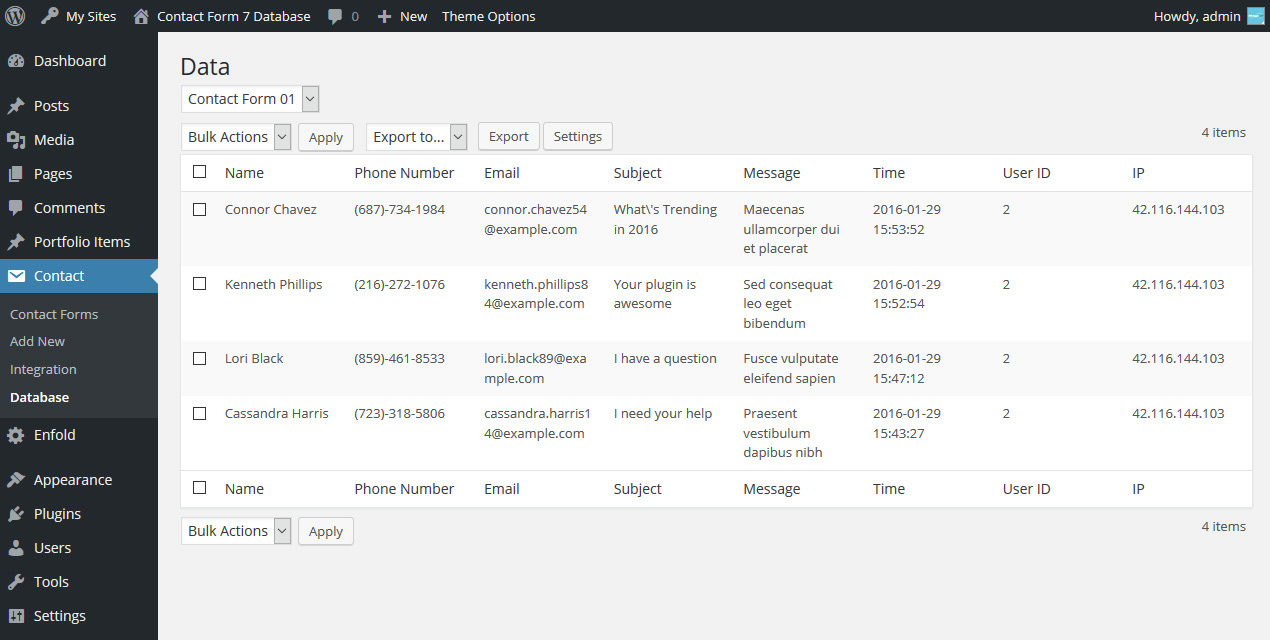Tick the checkbox for Lori Black

click(200, 359)
